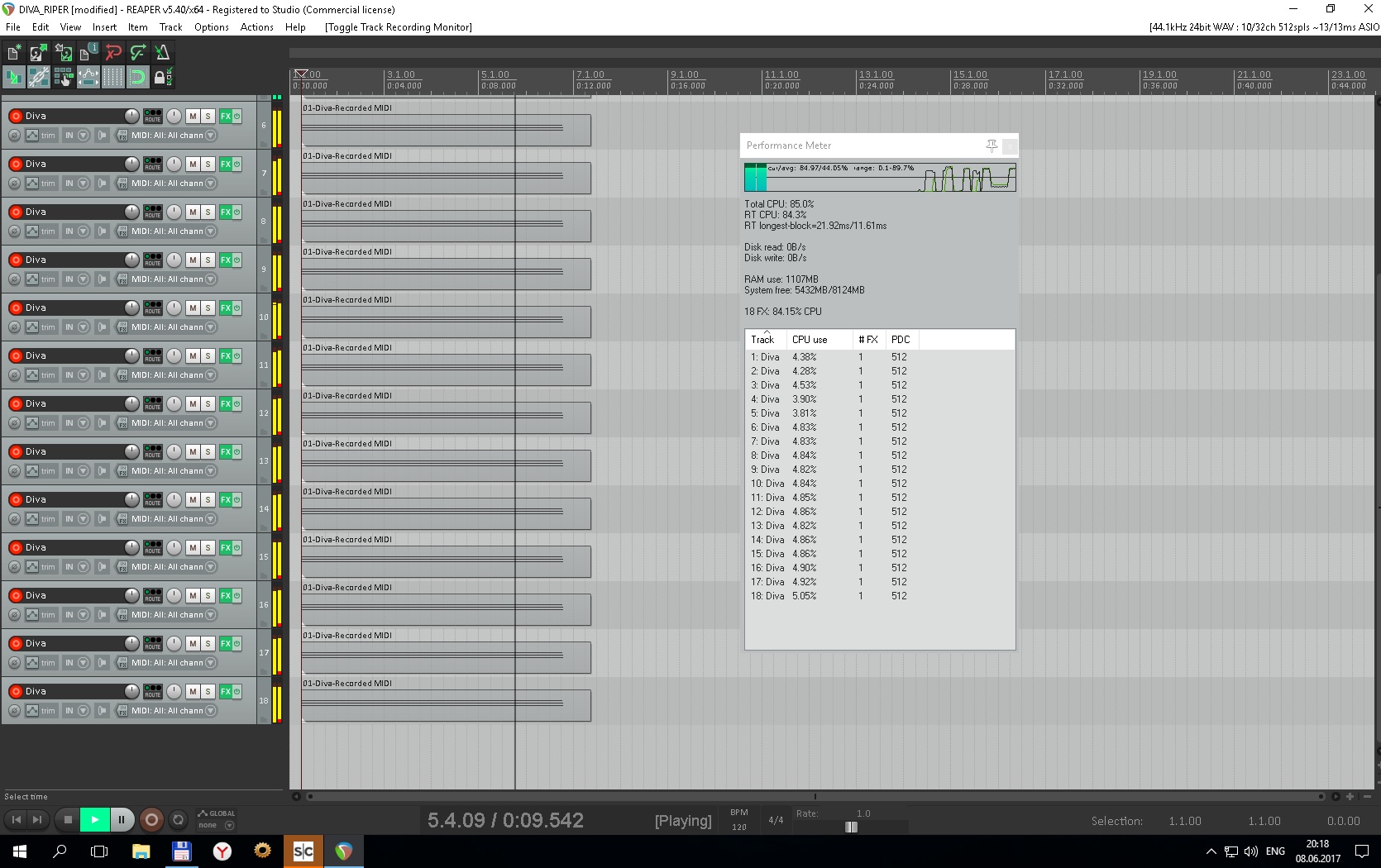This screenshot has height=868, width=1381.
Task: Toggle grid lines toolbar icon
Action: pyautogui.click(x=113, y=78)
